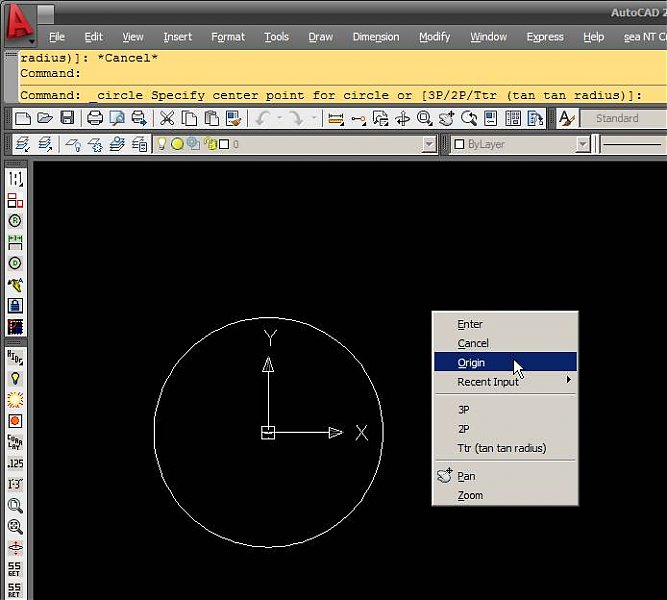
Task: Select the Zoom Window magnifier icon
Action: [425, 118]
